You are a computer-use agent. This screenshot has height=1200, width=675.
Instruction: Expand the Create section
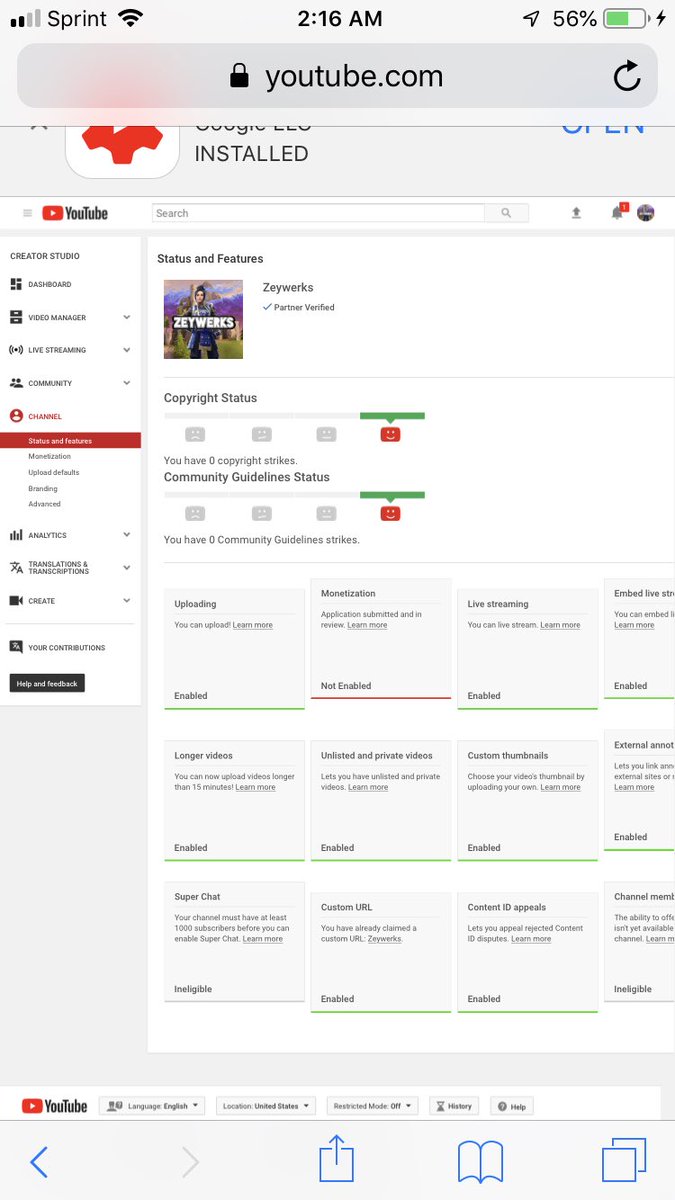(126, 600)
